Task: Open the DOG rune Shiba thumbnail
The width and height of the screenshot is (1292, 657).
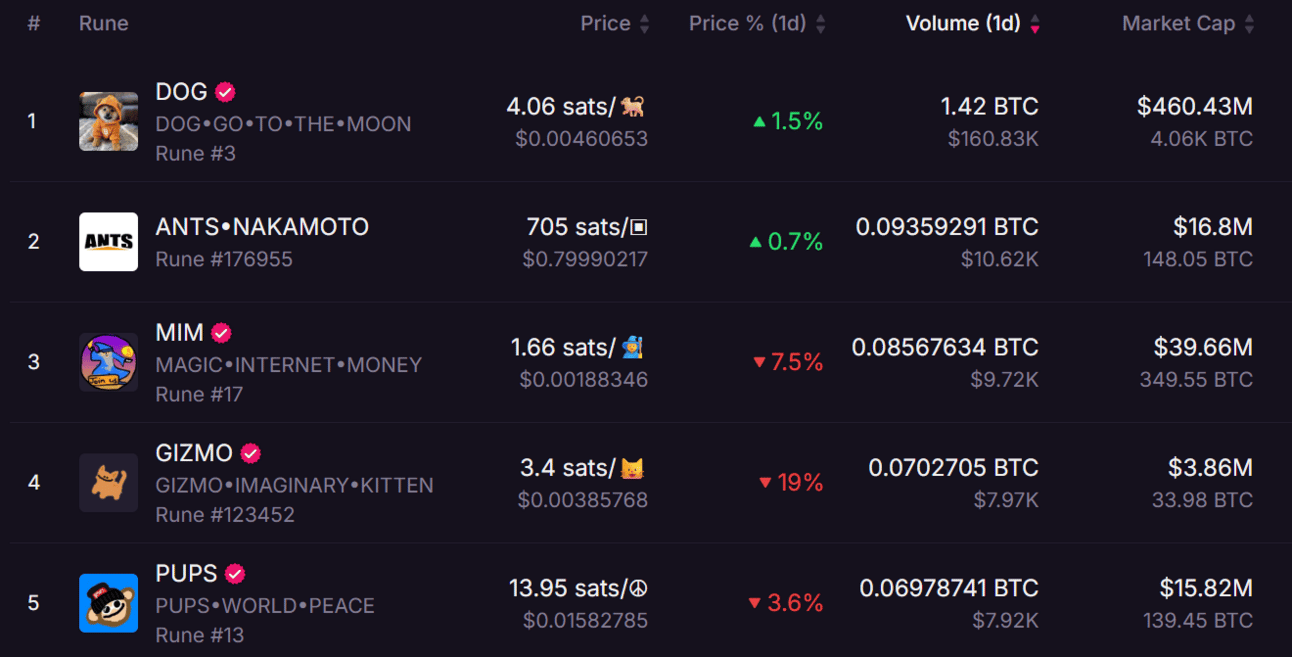Action: (x=108, y=121)
